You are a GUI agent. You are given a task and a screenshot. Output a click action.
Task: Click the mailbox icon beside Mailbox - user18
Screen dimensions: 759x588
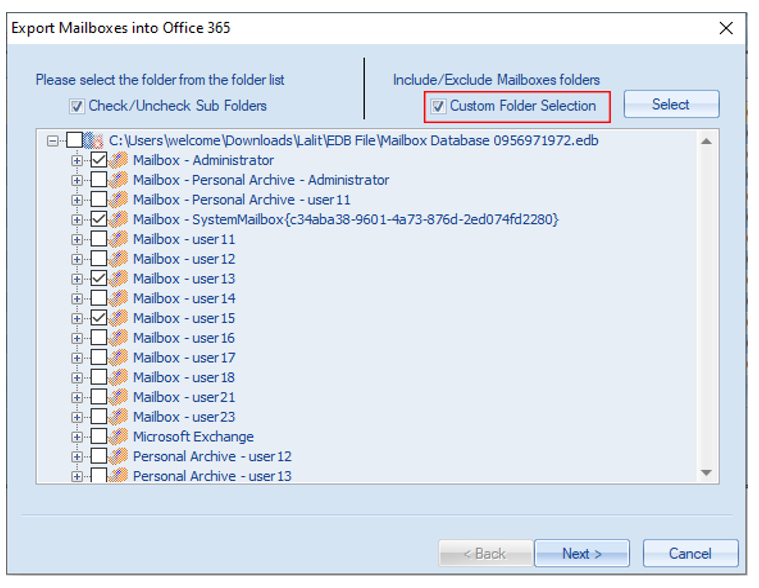click(119, 377)
